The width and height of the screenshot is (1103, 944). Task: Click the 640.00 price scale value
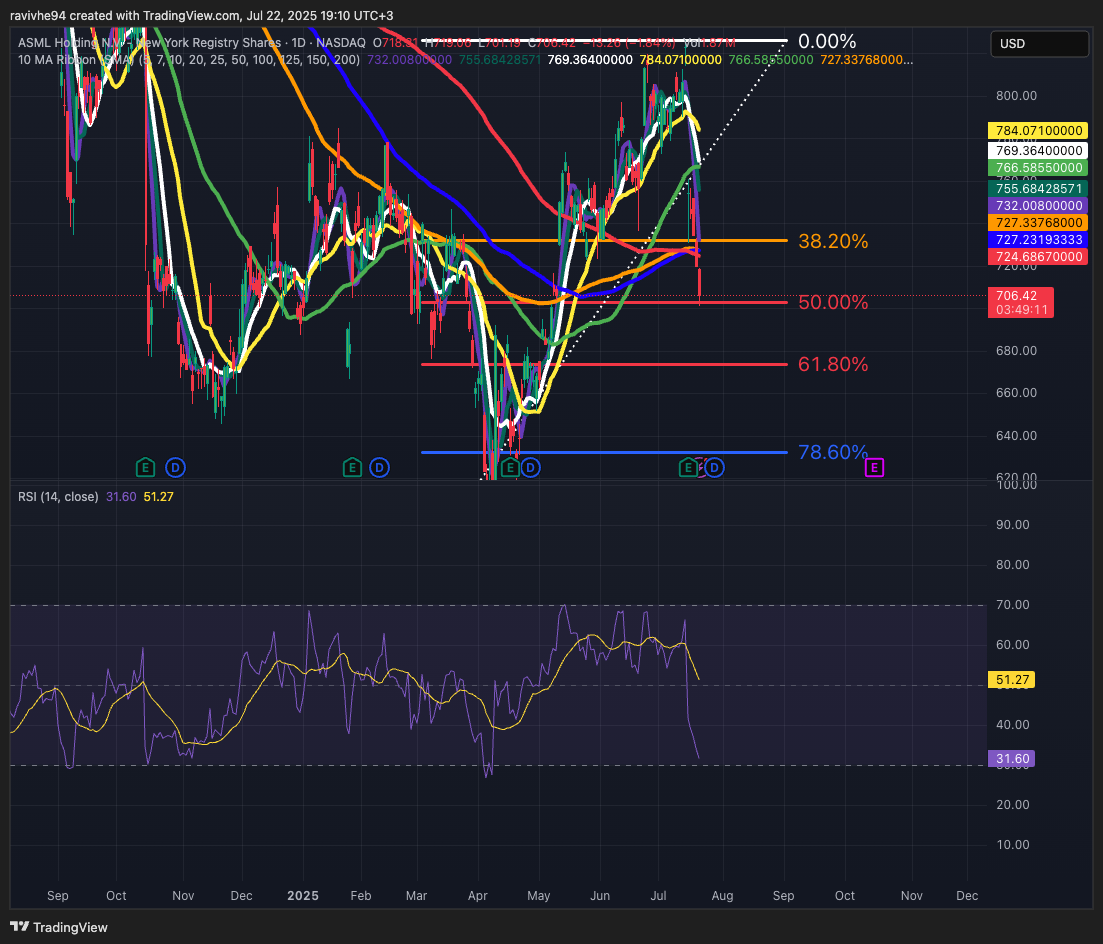pyautogui.click(x=1016, y=435)
